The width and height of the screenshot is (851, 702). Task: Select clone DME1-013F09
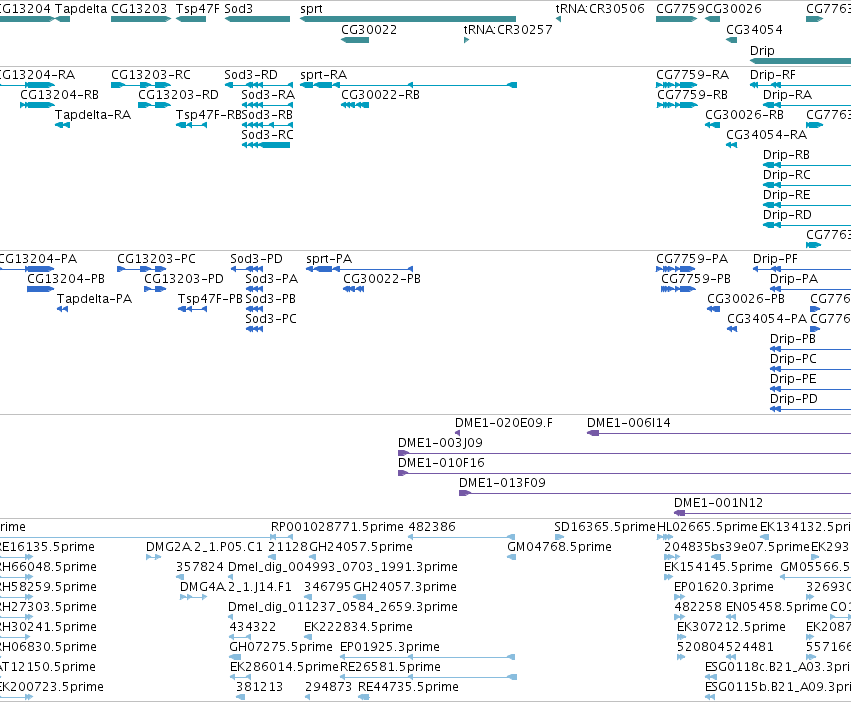click(x=502, y=483)
